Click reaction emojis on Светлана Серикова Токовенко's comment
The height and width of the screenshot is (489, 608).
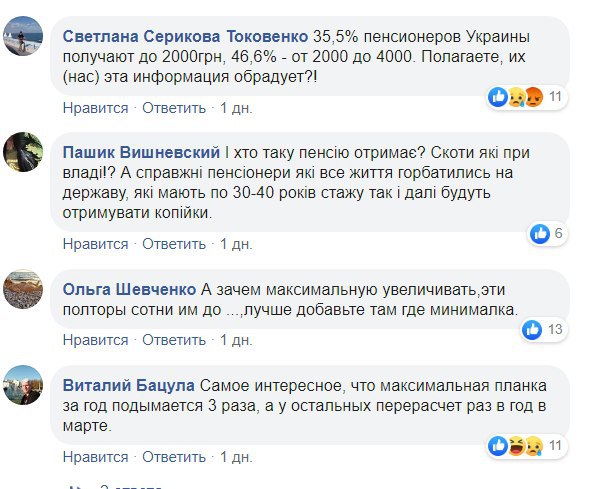(515, 97)
